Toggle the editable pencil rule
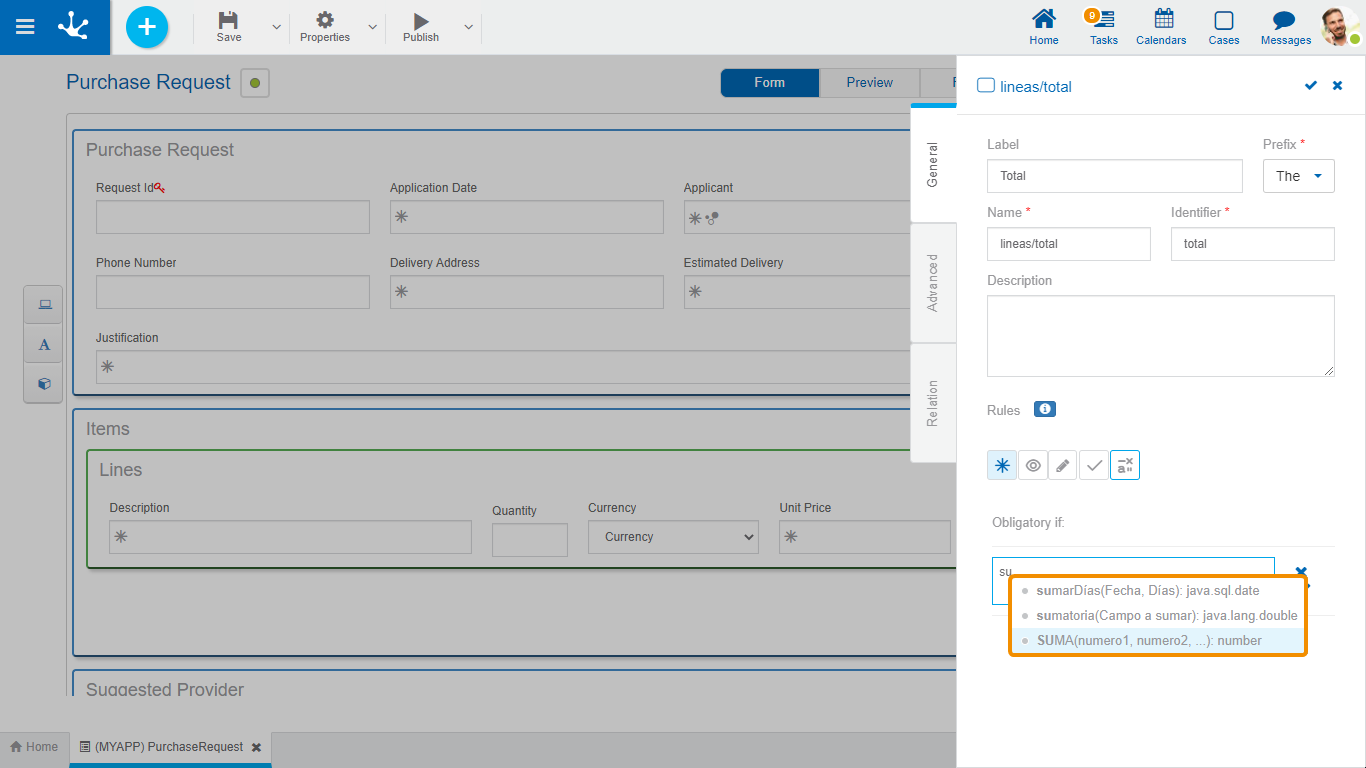The image size is (1366, 768). (x=1063, y=465)
